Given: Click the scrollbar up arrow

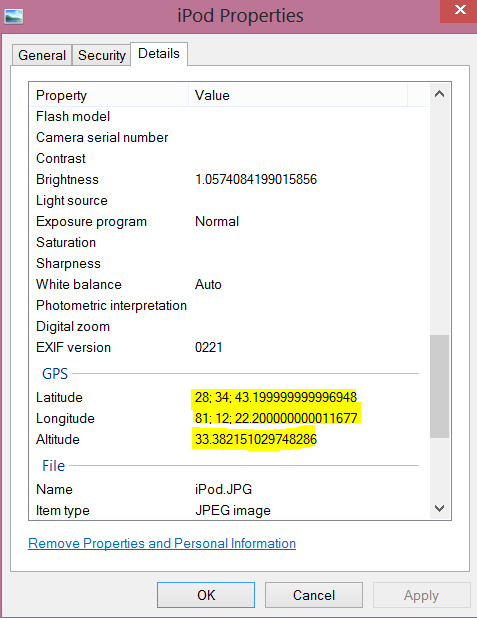Looking at the screenshot, I should coord(440,94).
